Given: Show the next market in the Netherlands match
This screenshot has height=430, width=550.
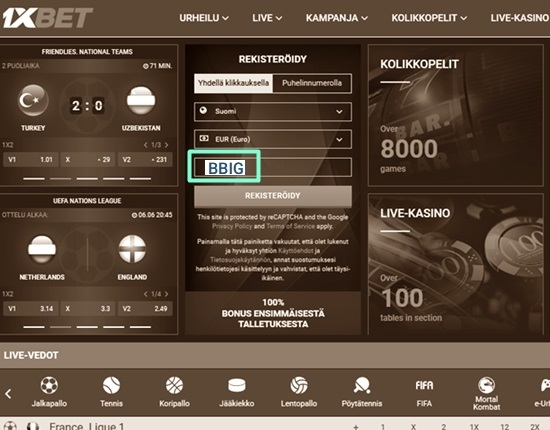Looking at the screenshot, I should coord(167,294).
